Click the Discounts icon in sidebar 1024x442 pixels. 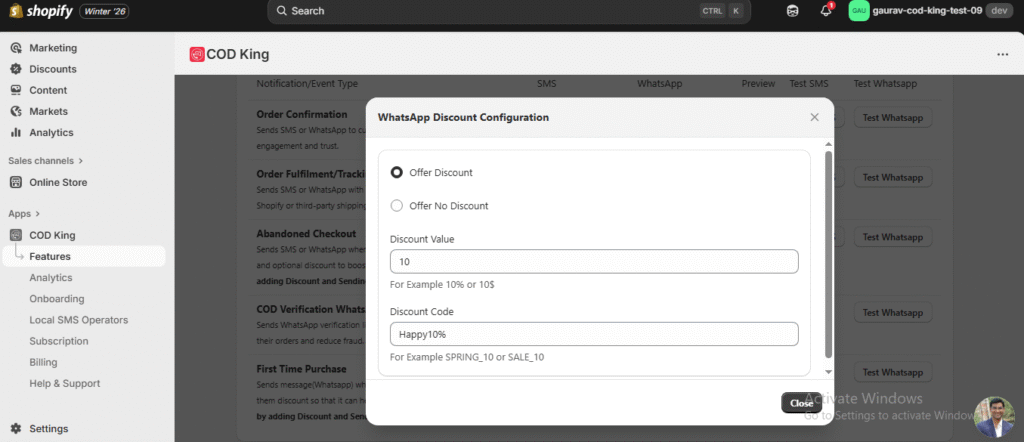coord(16,69)
